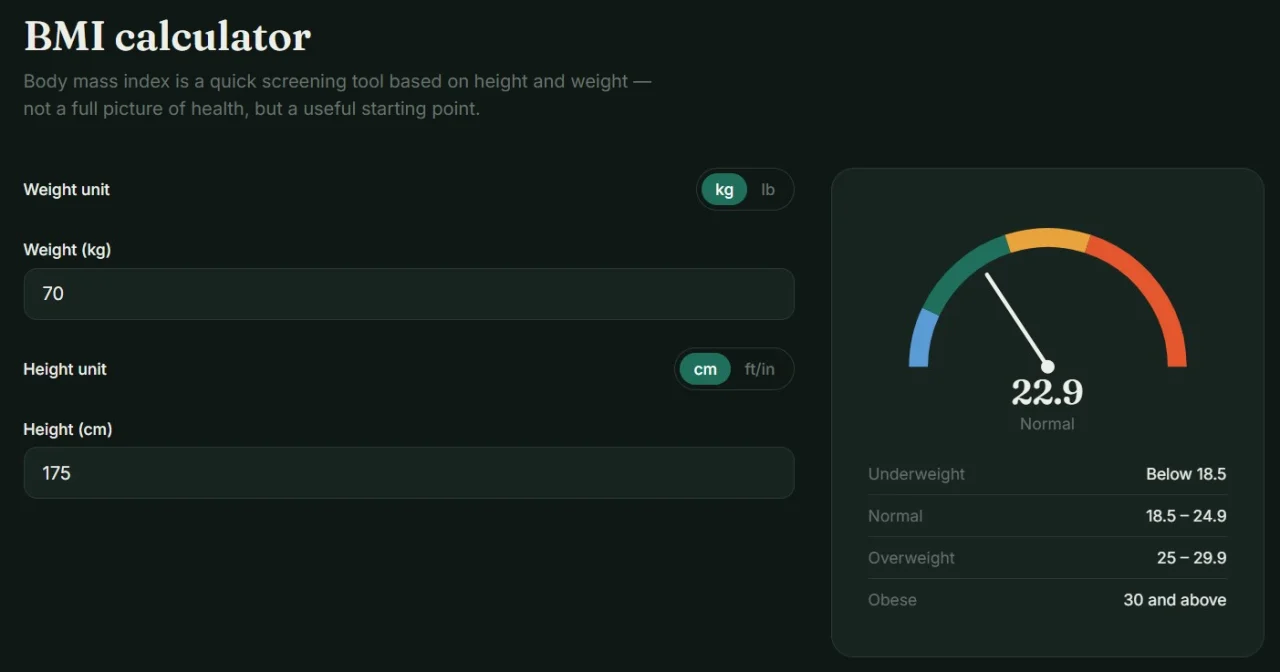This screenshot has height=672, width=1280.
Task: Click the yellow overweight gauge segment
Action: (1048, 240)
